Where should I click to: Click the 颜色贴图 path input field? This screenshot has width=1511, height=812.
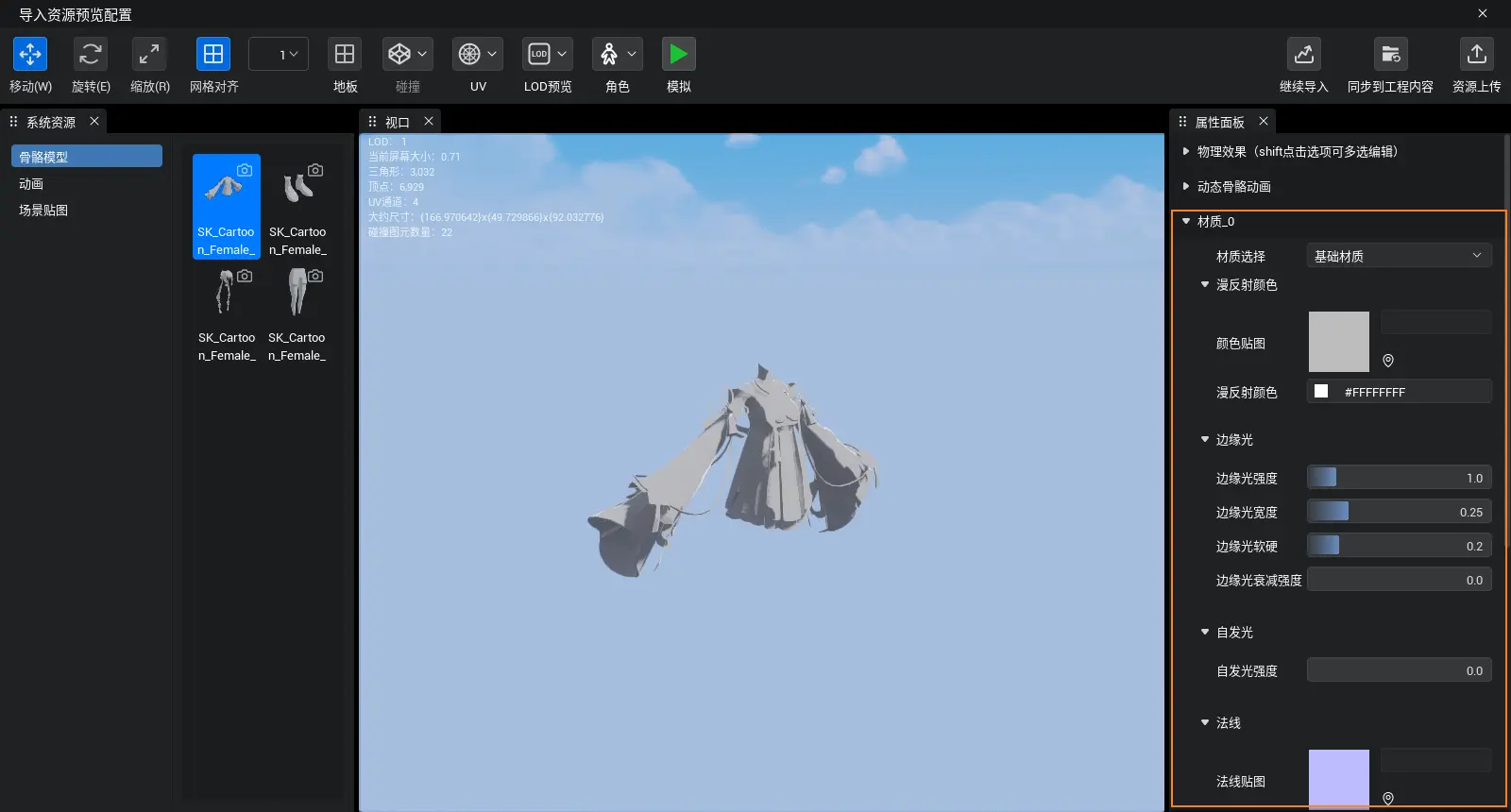(1436, 322)
